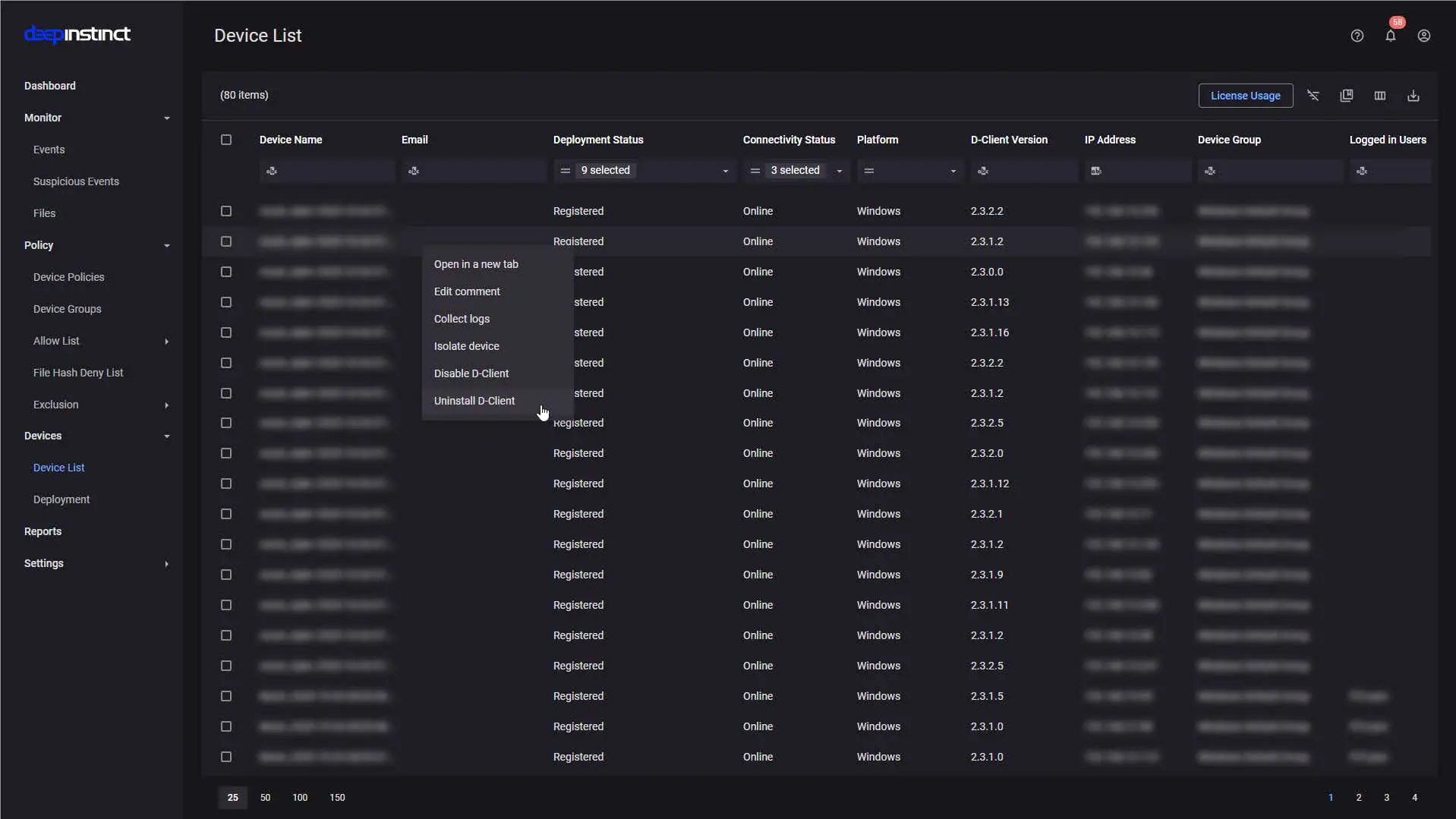
Task: Check the row with D-Client version 2.3.1.13
Action: click(226, 302)
